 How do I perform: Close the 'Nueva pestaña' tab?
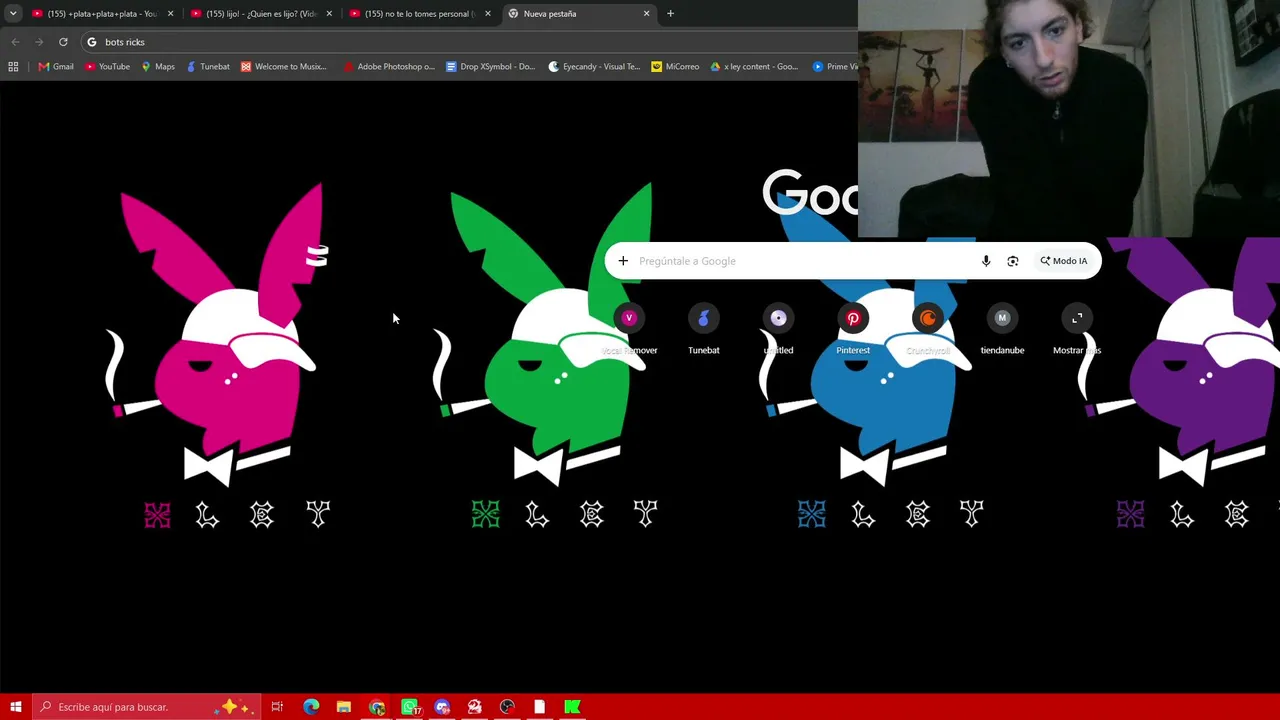(x=646, y=14)
